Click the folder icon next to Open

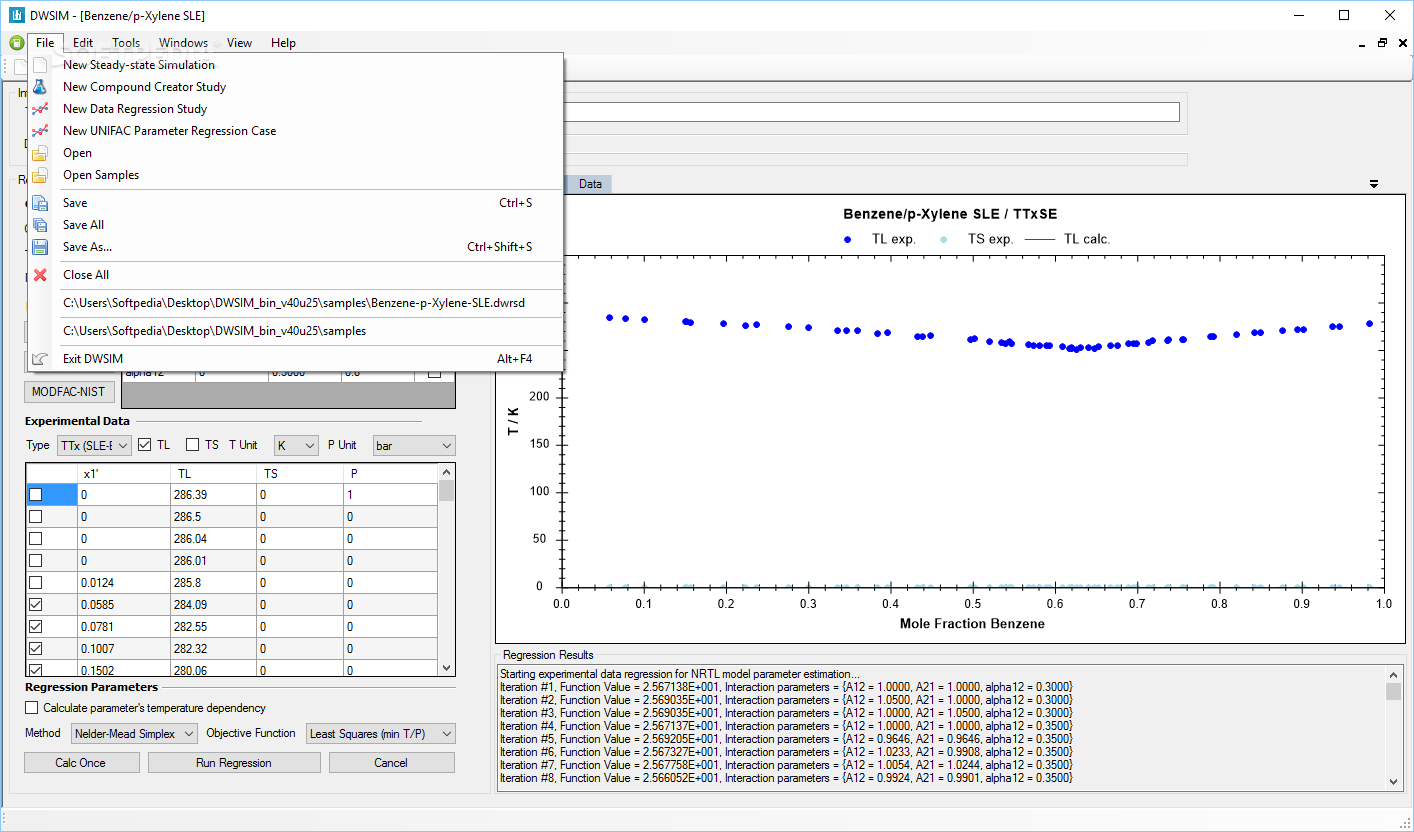point(40,153)
